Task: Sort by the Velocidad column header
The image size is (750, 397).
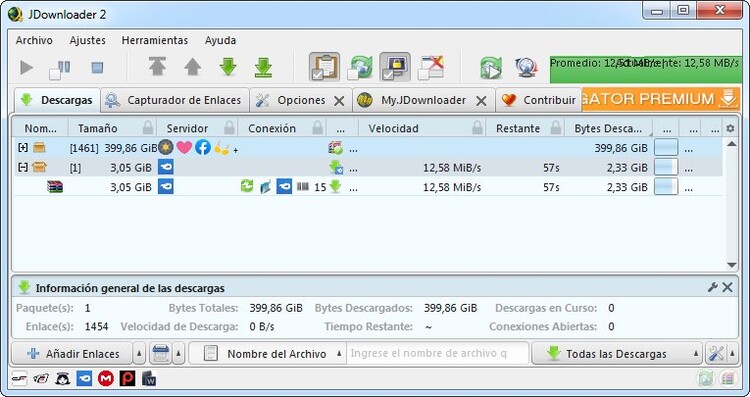Action: (393, 128)
